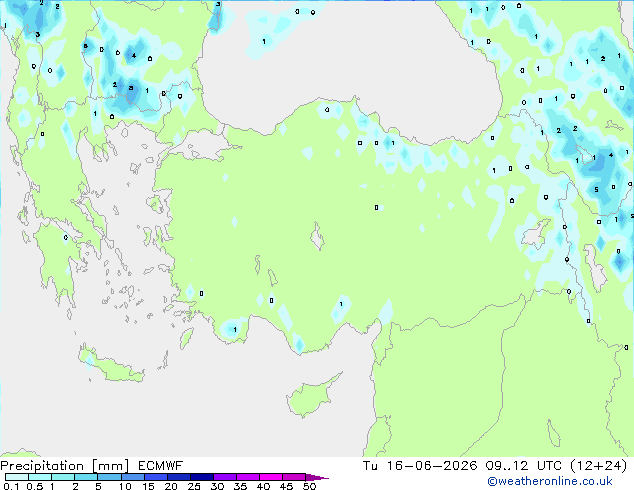Screen dimensions: 634x490
Task: Pick the 15–20 mm legend swatch
Action: click(x=156, y=477)
